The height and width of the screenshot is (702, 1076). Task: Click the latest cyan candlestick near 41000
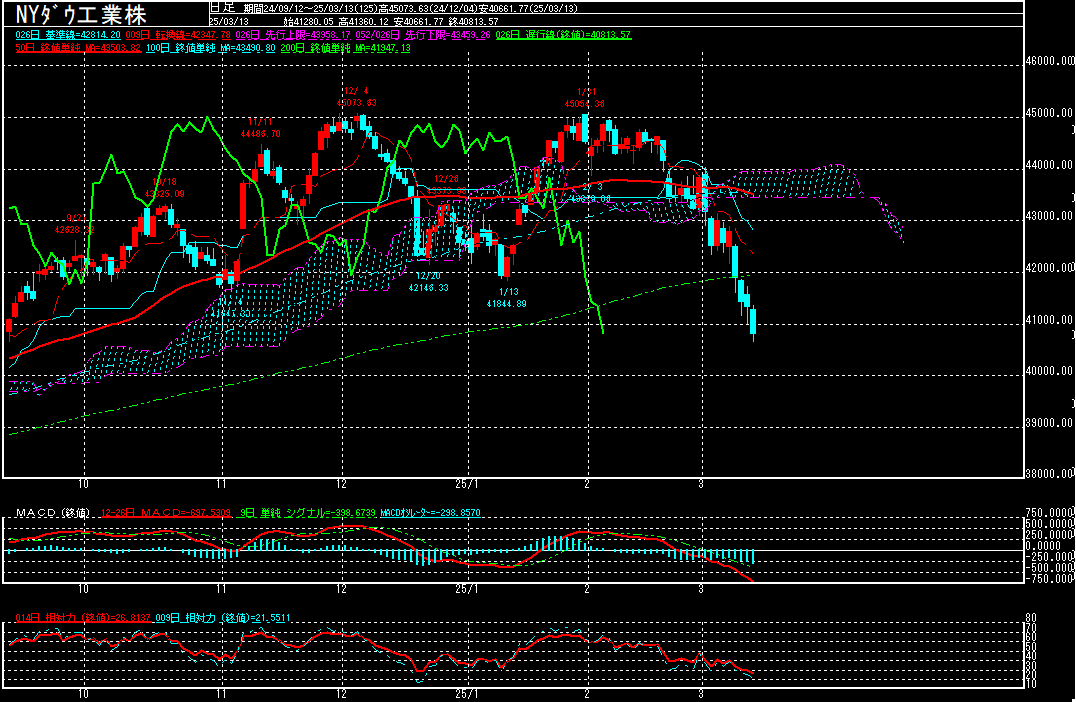(753, 323)
